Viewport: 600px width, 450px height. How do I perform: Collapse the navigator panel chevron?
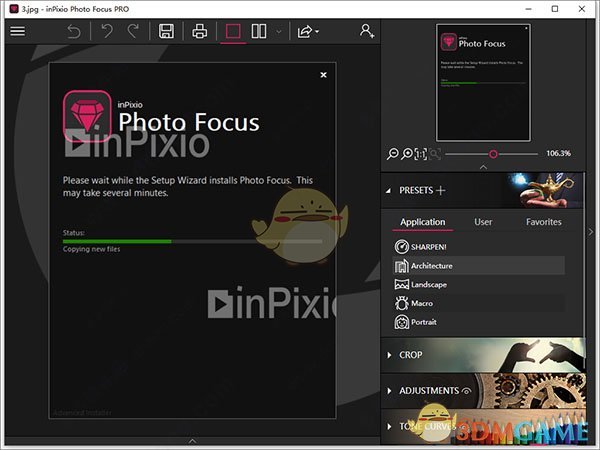[483, 167]
